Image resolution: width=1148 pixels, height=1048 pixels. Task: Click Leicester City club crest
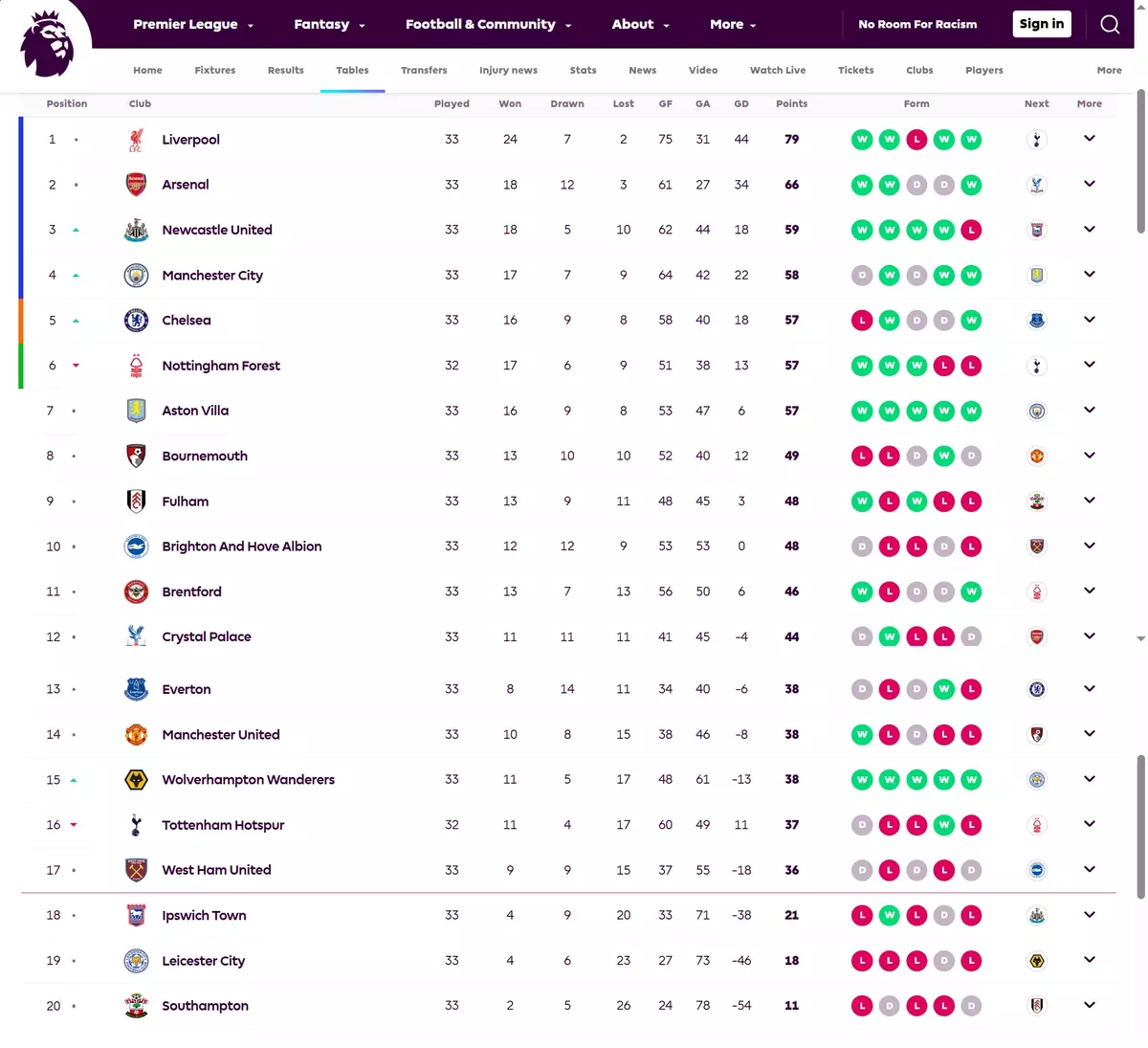point(136,961)
